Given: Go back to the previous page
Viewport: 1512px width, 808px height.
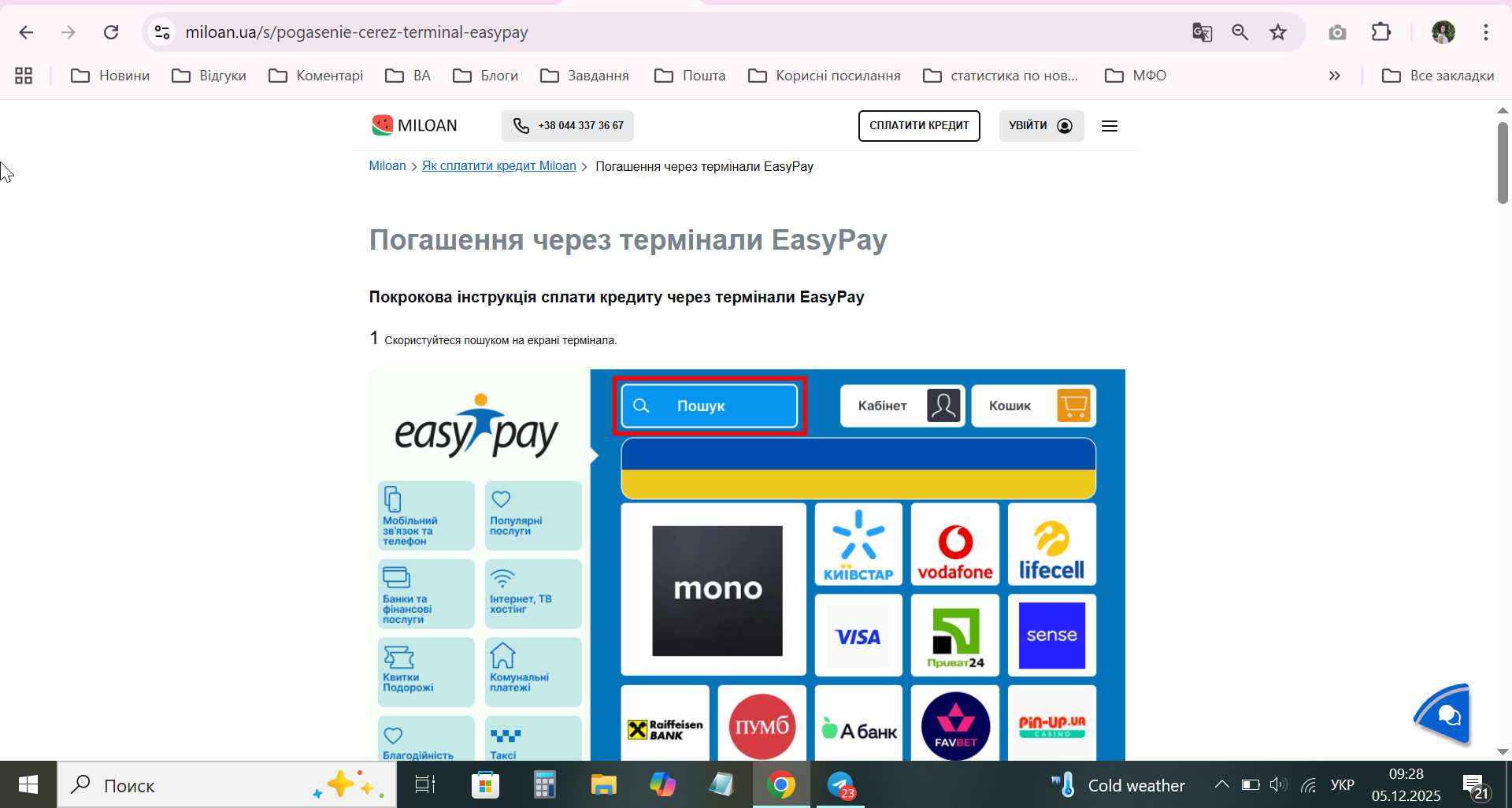Looking at the screenshot, I should (26, 32).
